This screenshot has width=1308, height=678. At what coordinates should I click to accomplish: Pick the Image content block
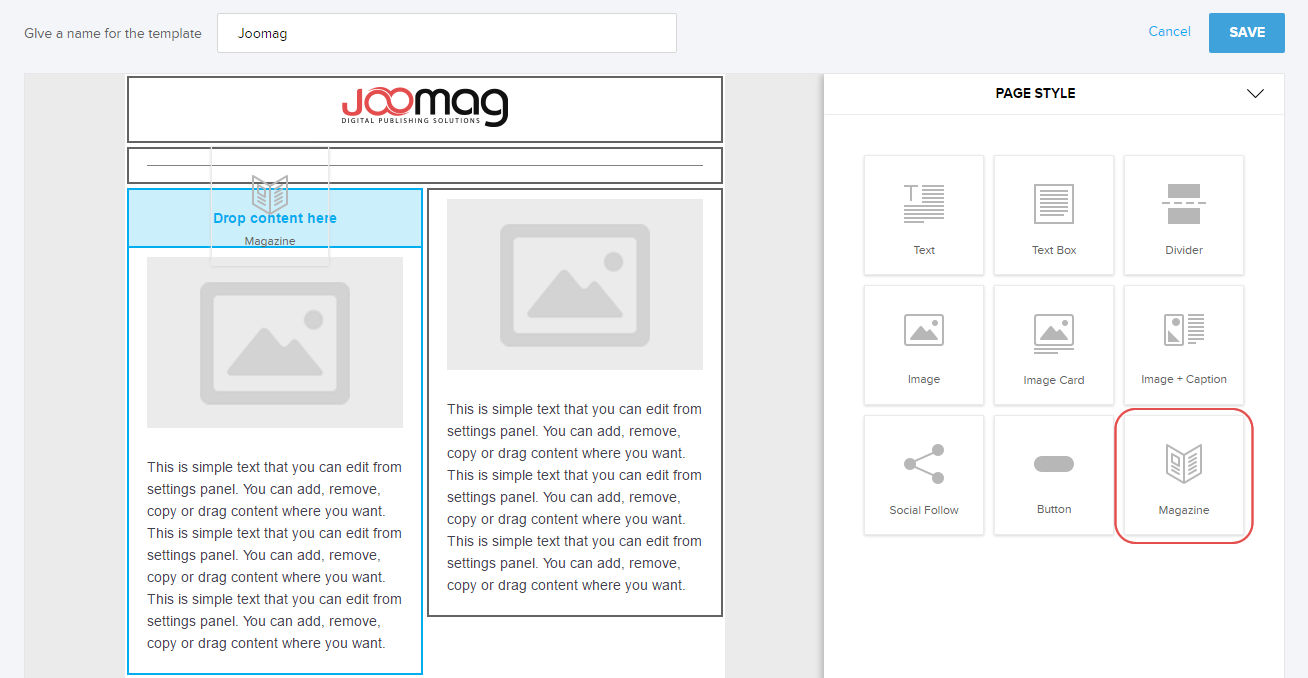pyautogui.click(x=923, y=344)
